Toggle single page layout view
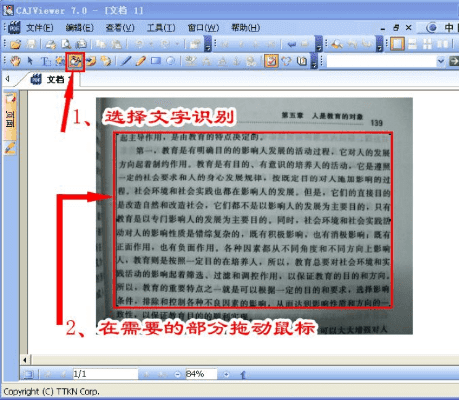459x400 pixels. 397,44
